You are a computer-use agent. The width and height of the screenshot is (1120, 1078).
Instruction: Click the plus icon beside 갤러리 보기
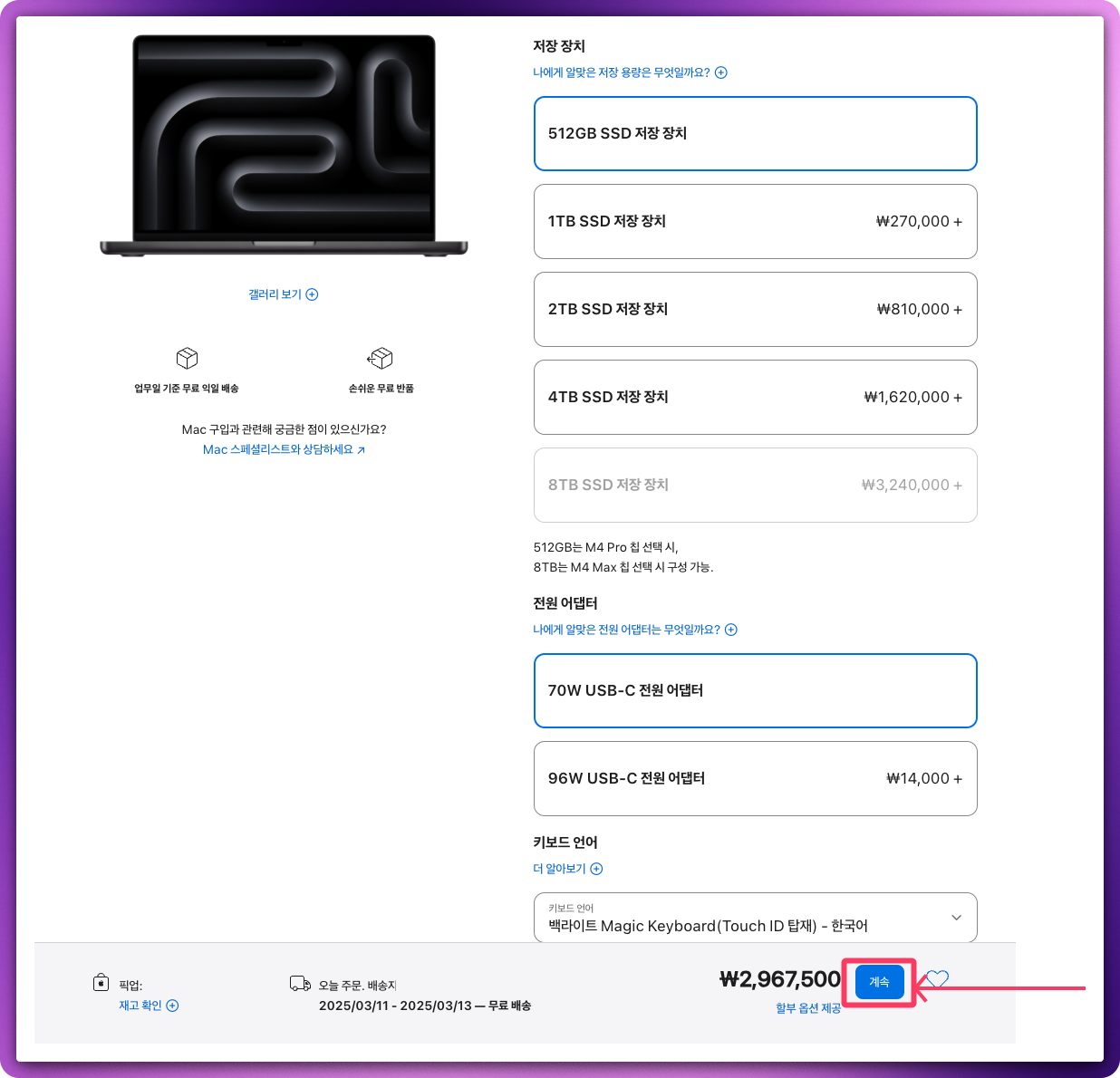tap(312, 294)
